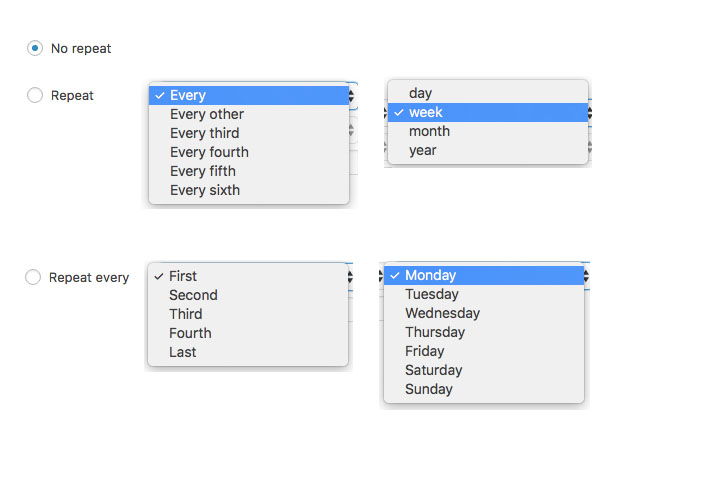Click the Every dropdown stepper arrows

[x=352, y=96]
